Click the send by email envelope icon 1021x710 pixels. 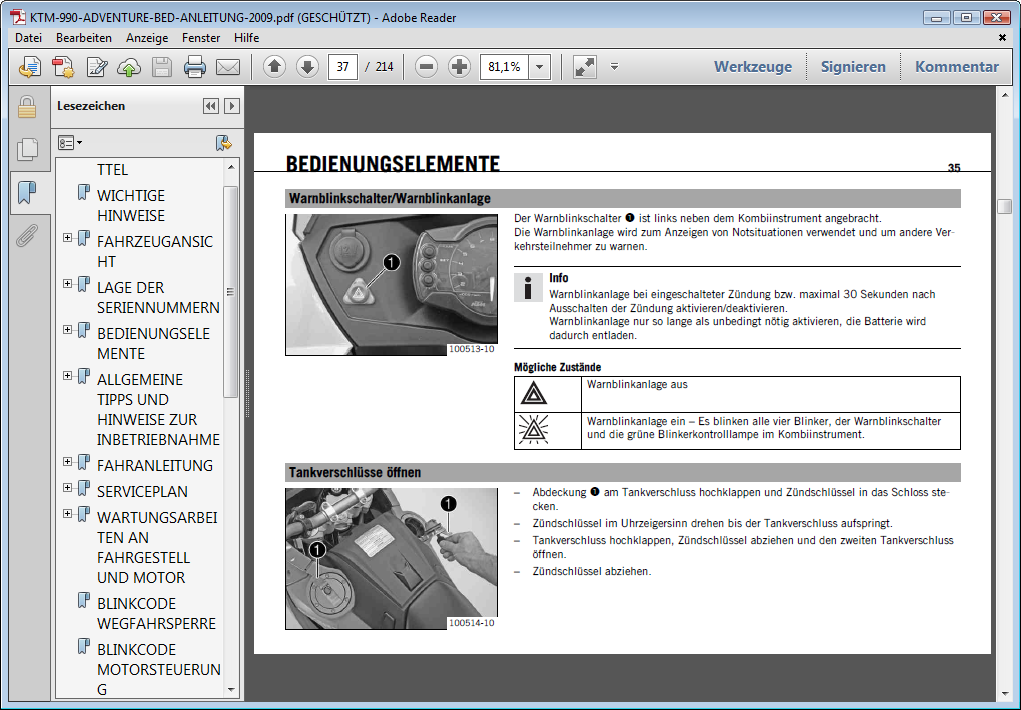tap(228, 67)
